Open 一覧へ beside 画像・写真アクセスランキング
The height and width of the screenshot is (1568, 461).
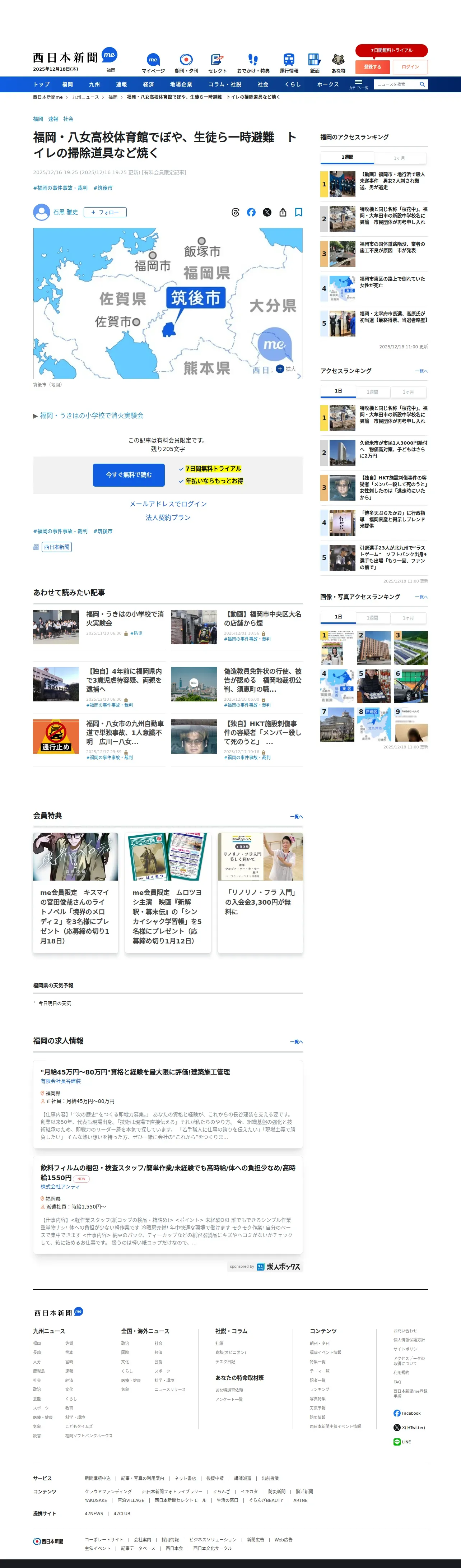[421, 597]
